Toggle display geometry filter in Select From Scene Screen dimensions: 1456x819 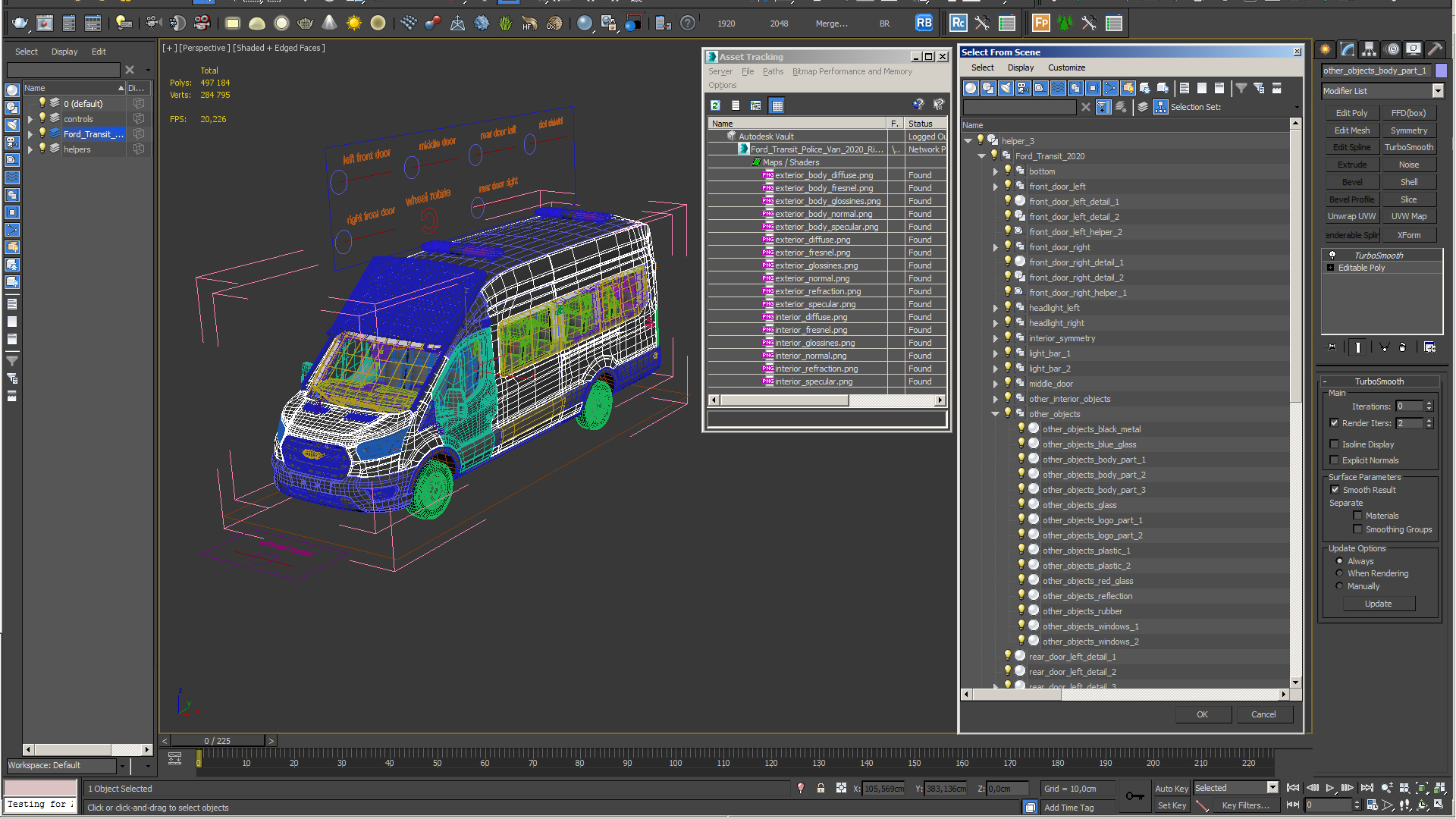pyautogui.click(x=971, y=88)
